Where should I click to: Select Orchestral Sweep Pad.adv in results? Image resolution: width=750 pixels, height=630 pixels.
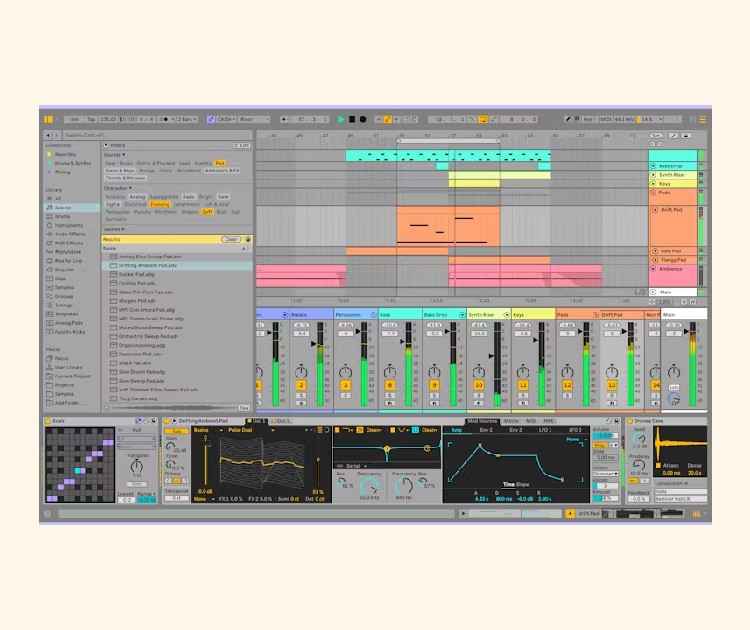click(x=177, y=336)
